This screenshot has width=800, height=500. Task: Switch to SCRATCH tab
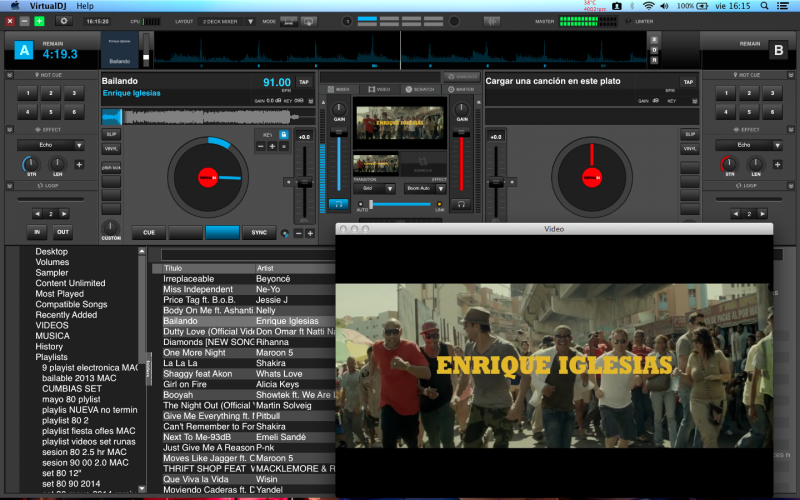420,89
